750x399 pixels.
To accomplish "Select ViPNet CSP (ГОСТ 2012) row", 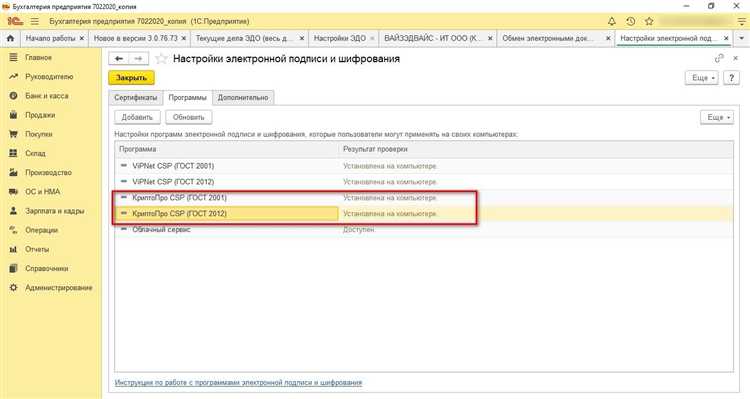I will [x=423, y=182].
